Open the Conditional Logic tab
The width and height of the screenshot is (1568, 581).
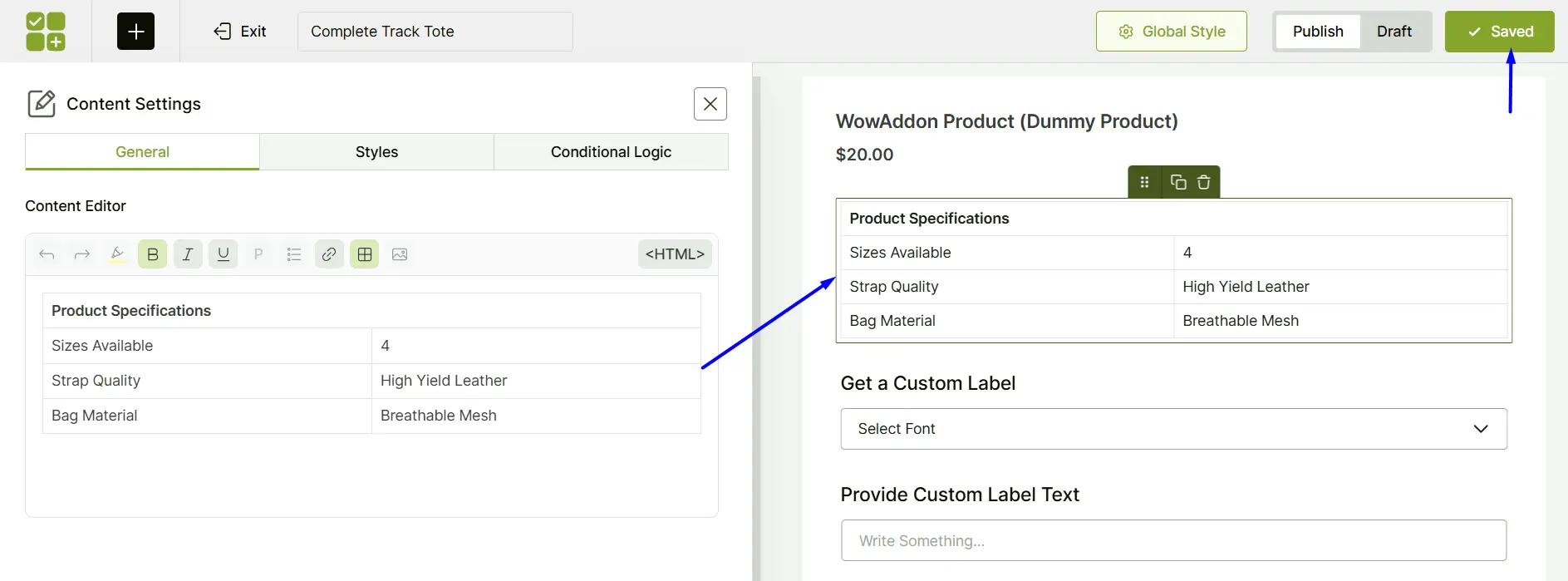[x=611, y=152]
